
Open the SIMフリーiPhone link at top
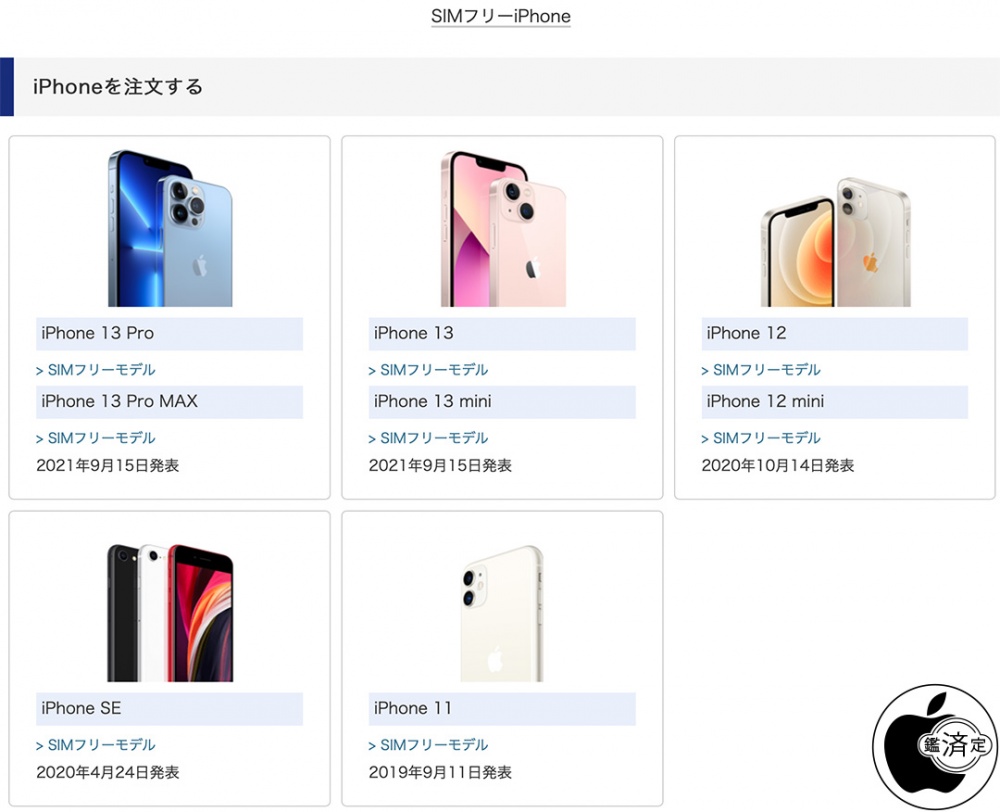pyautogui.click(x=501, y=16)
